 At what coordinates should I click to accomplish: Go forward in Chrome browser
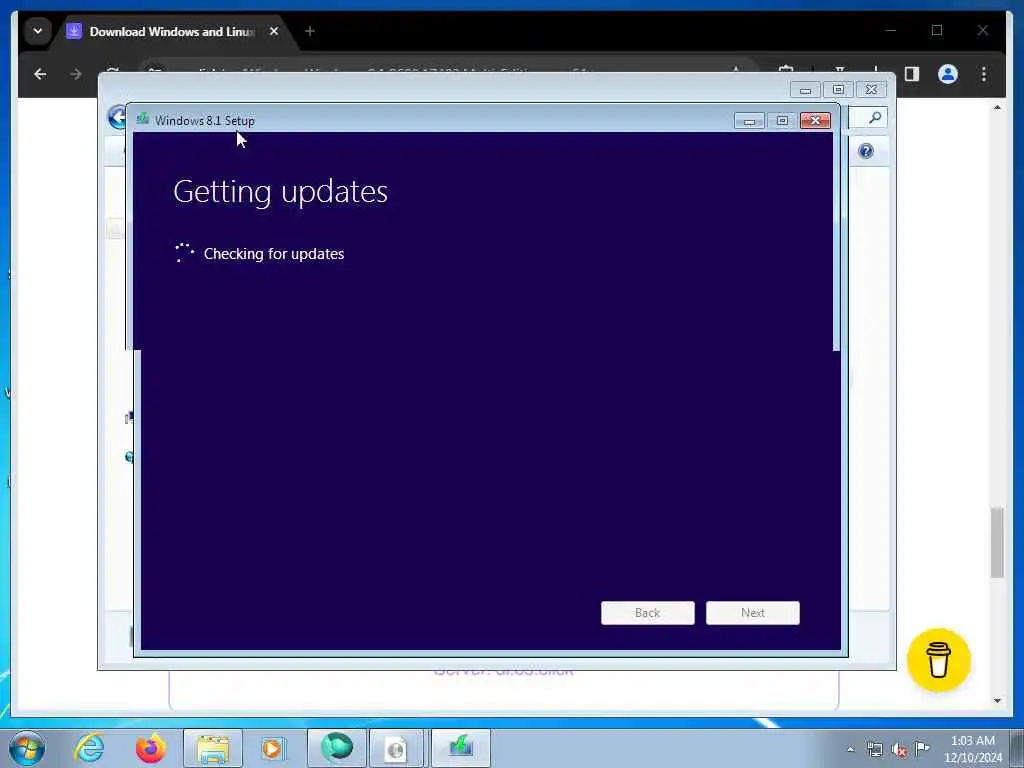point(76,74)
